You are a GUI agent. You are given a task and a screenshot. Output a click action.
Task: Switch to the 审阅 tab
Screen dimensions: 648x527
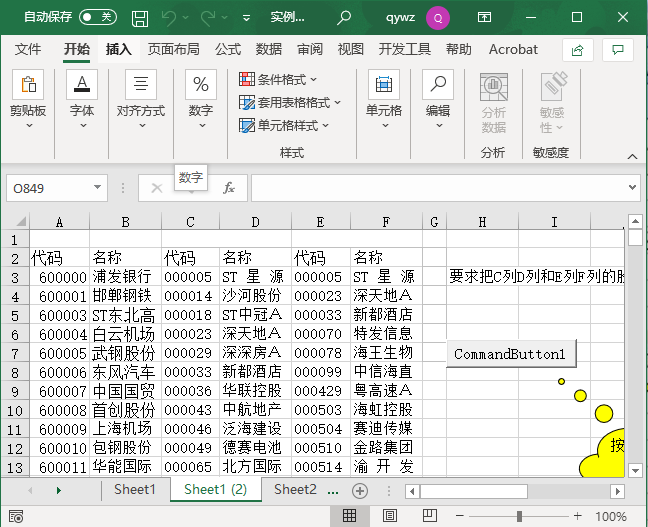[310, 49]
